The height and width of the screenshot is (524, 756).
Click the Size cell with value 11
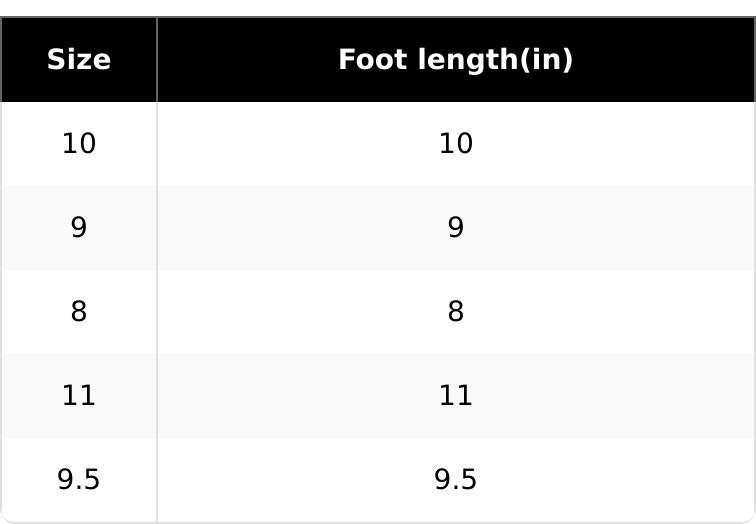tap(79, 396)
